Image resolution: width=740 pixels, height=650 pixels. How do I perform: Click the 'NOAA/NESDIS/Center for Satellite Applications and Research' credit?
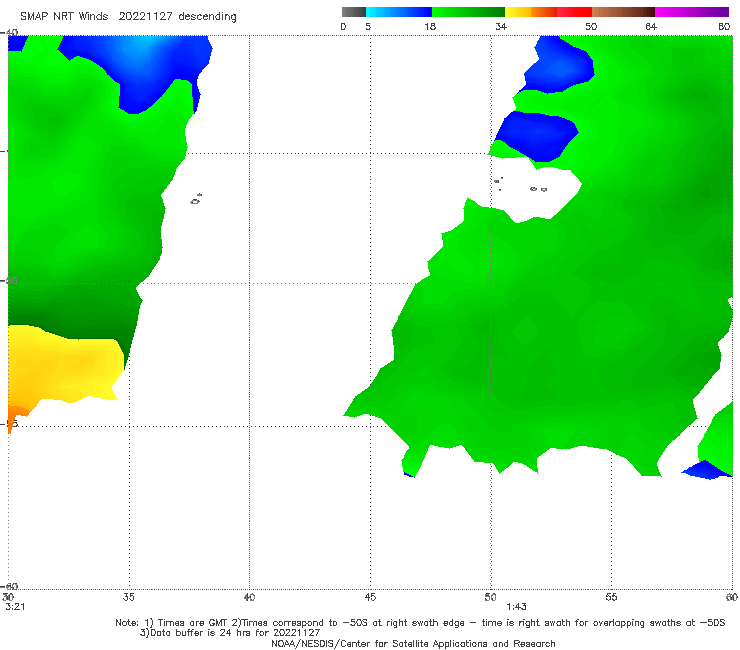(x=413, y=644)
